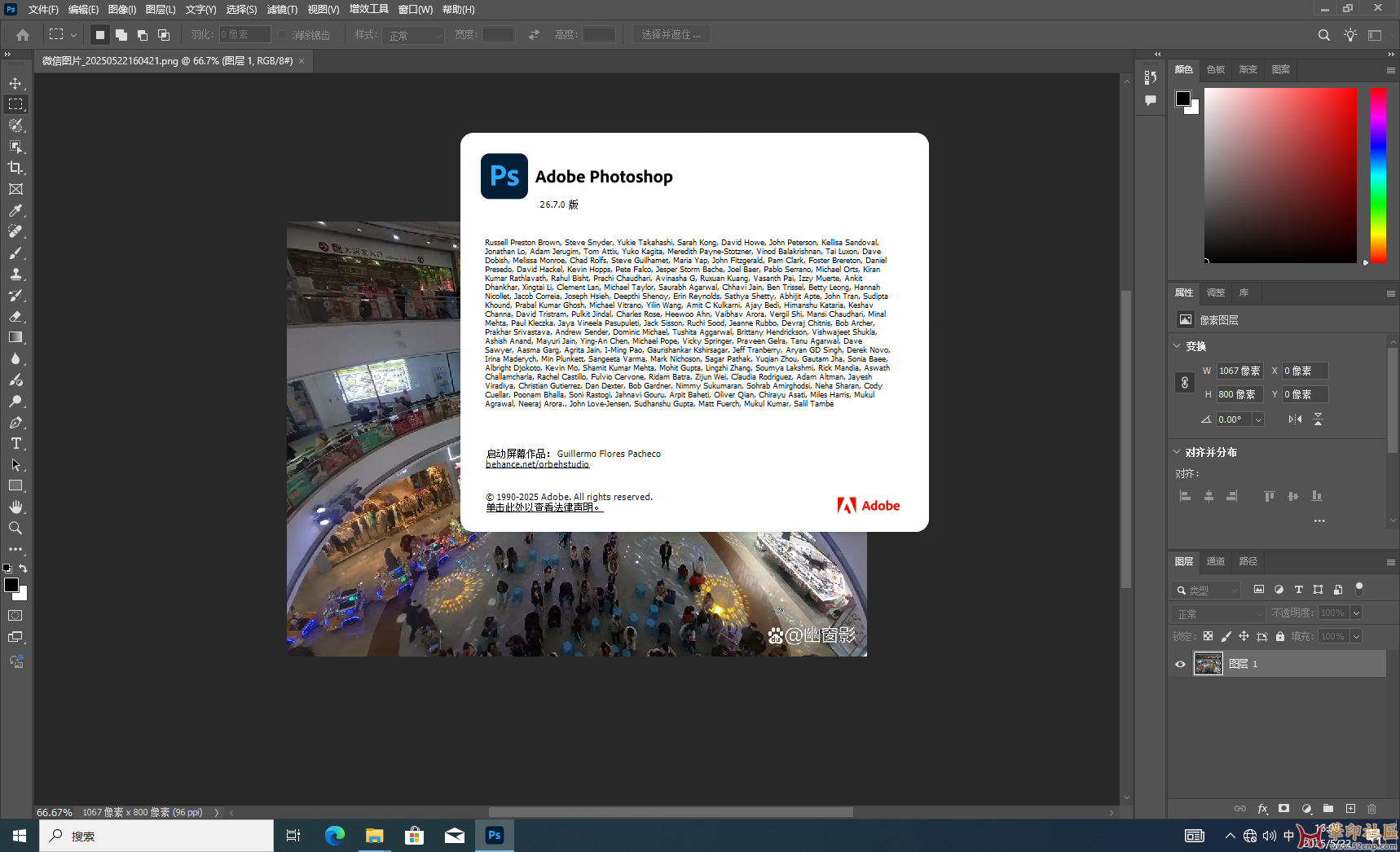Create a new layer with plus icon
1400x852 pixels.
(x=1350, y=809)
